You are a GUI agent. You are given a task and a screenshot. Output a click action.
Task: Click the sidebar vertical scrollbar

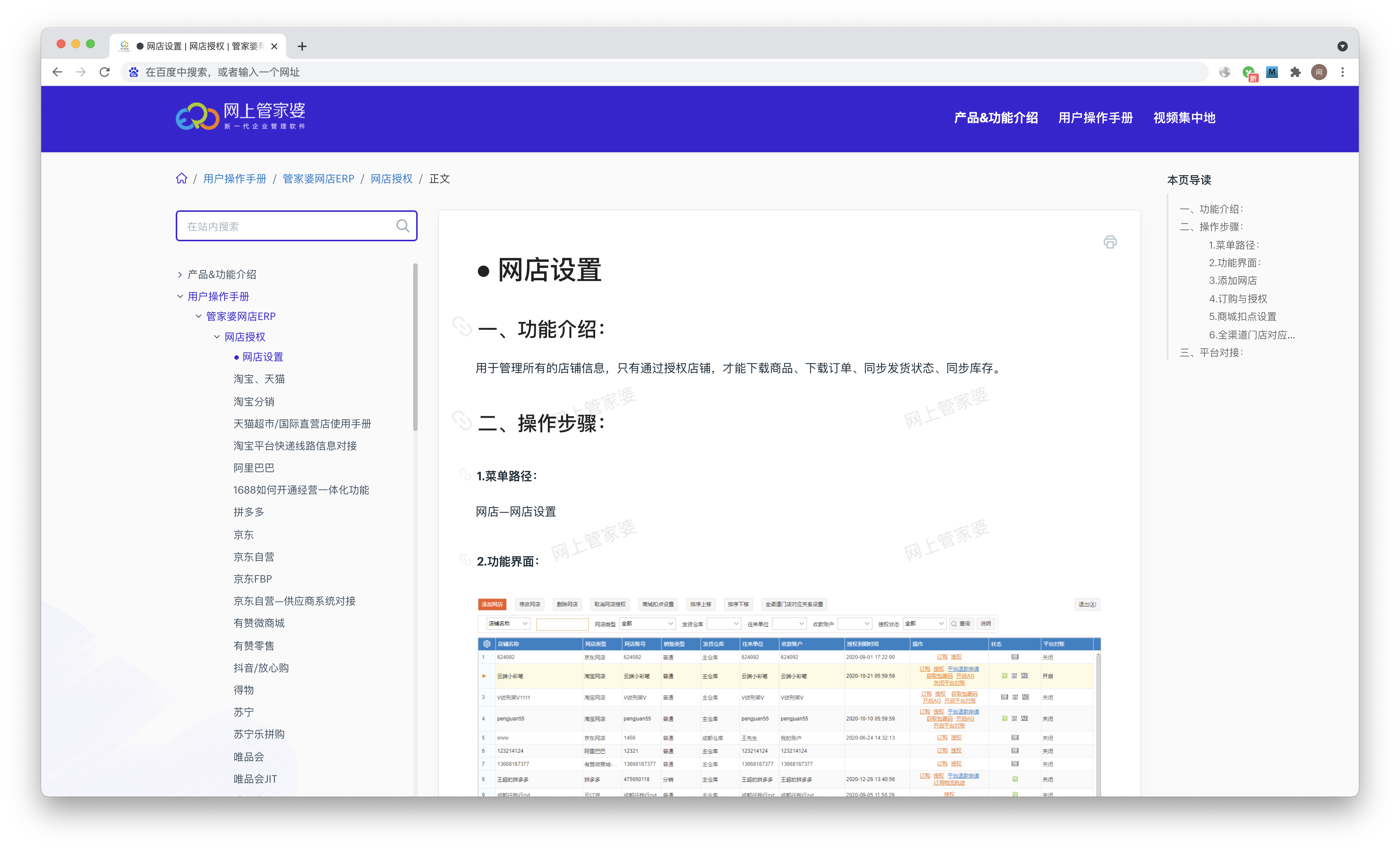[x=415, y=347]
